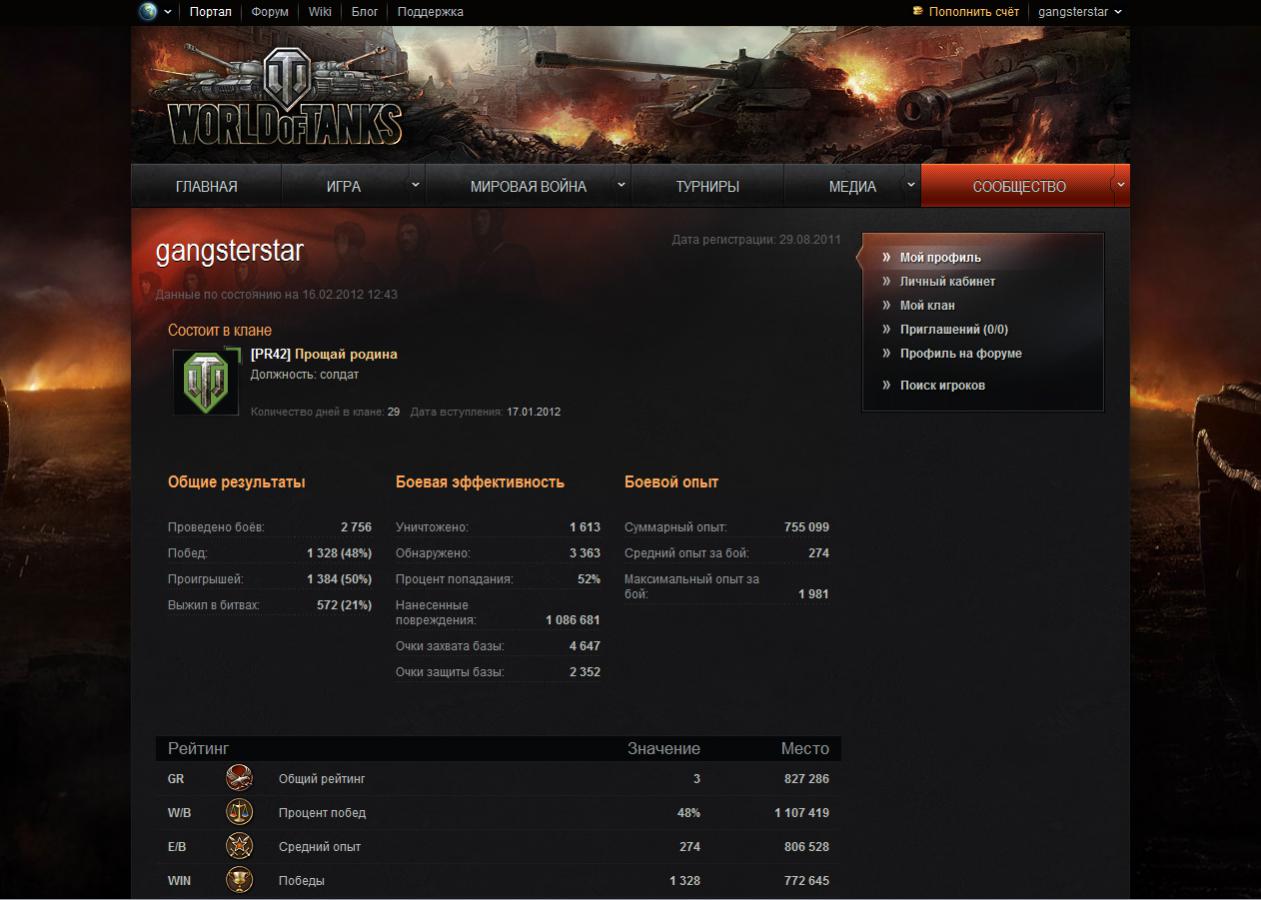Click the damage dealt value 1 086 681
The width and height of the screenshot is (1261, 900).
[x=573, y=620]
